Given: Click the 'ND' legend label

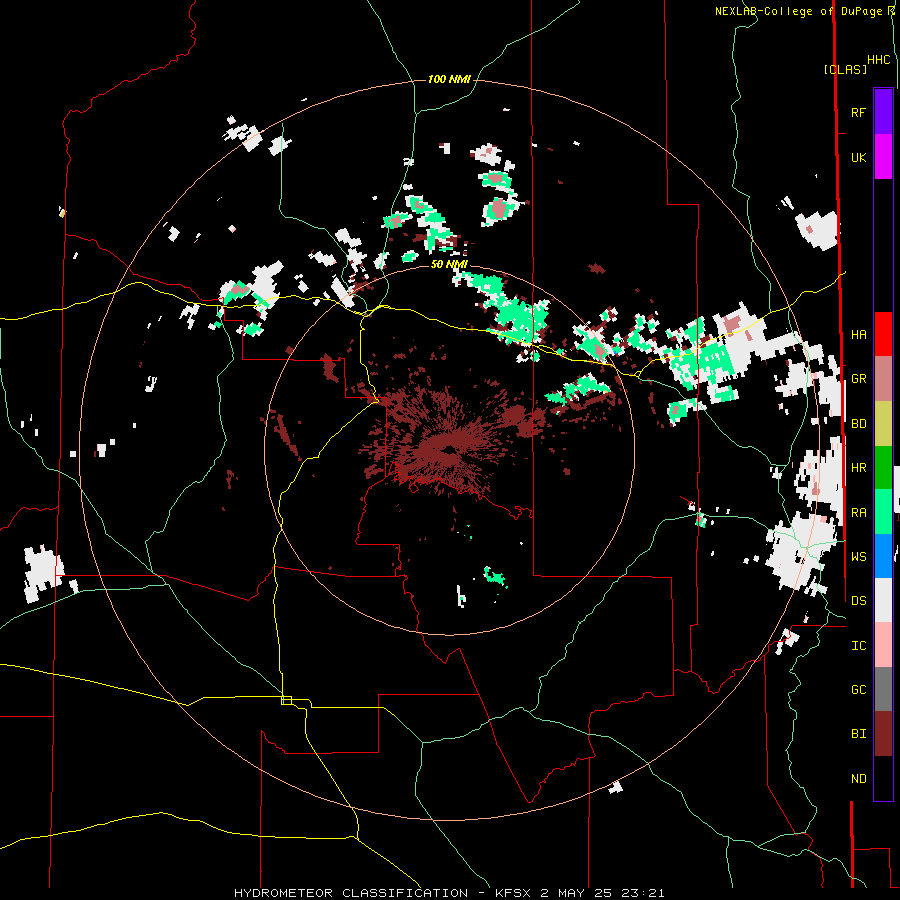Looking at the screenshot, I should (858, 778).
